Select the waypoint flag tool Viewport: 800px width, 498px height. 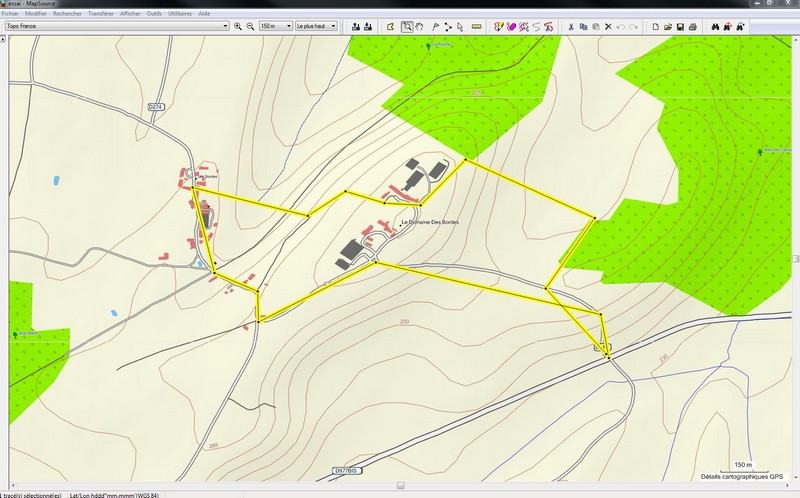[x=435, y=26]
